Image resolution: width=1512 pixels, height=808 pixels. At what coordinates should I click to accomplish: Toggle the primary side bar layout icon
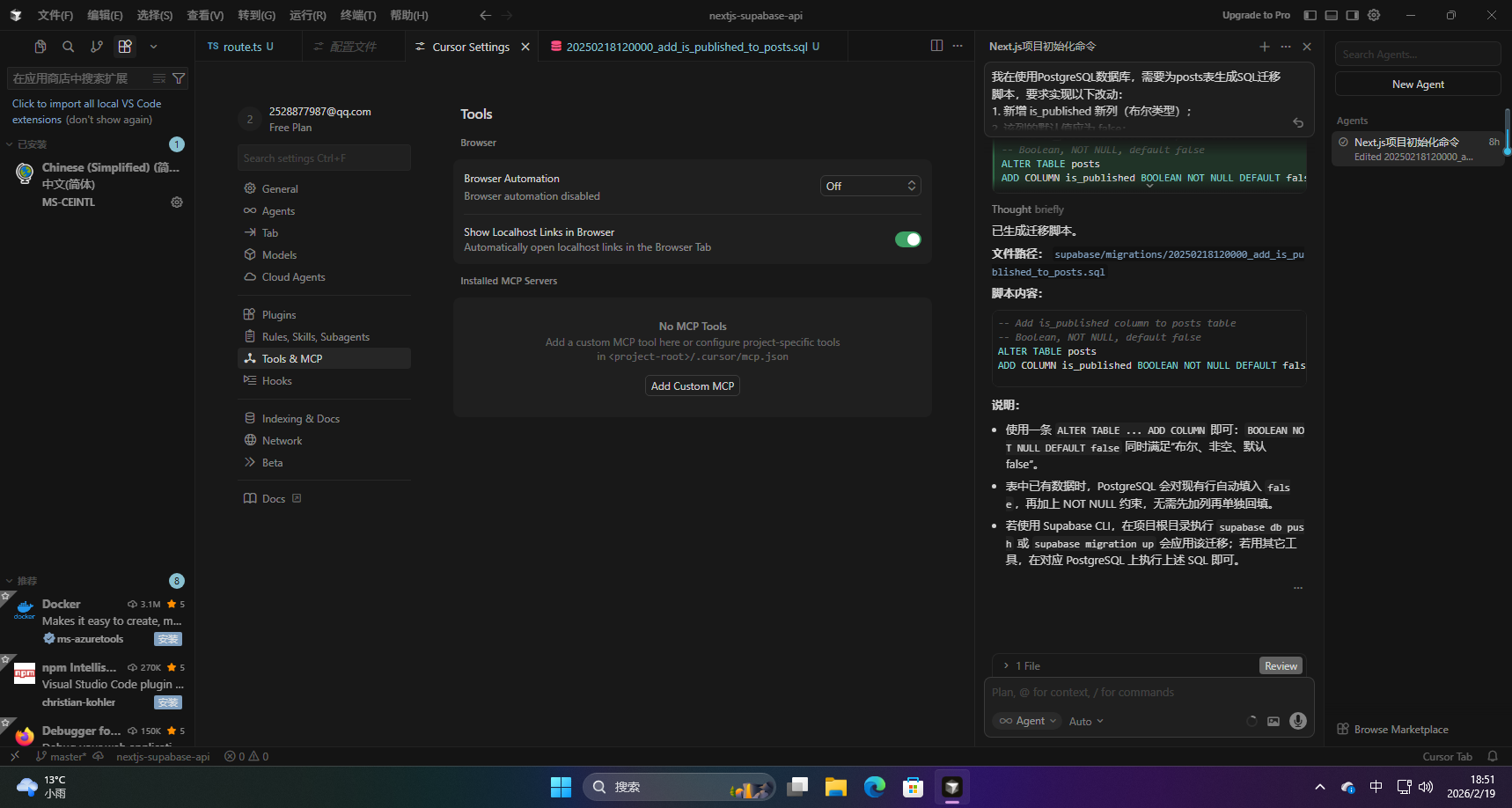pyautogui.click(x=1310, y=15)
